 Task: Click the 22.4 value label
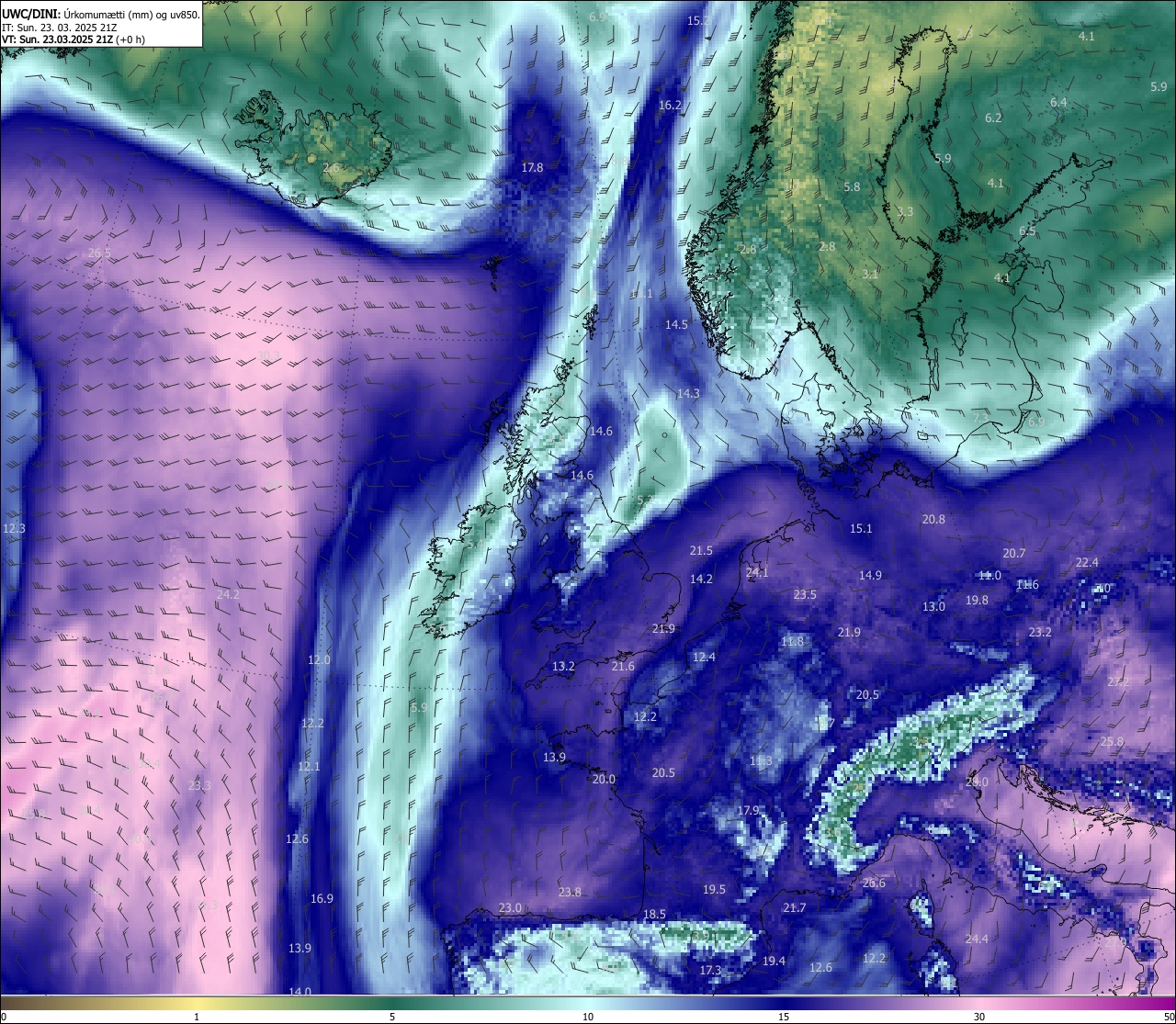1087,562
